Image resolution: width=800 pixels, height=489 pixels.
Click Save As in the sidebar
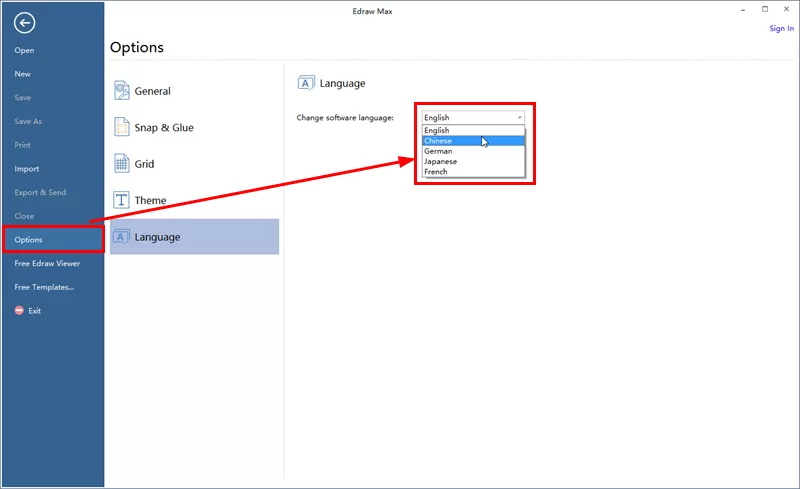click(x=28, y=121)
